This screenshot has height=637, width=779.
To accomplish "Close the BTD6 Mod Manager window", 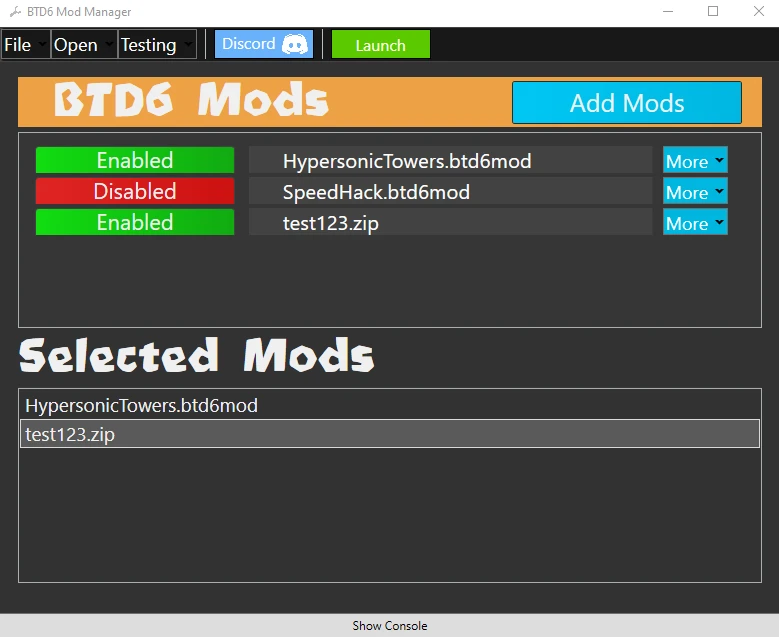I will point(759,11).
